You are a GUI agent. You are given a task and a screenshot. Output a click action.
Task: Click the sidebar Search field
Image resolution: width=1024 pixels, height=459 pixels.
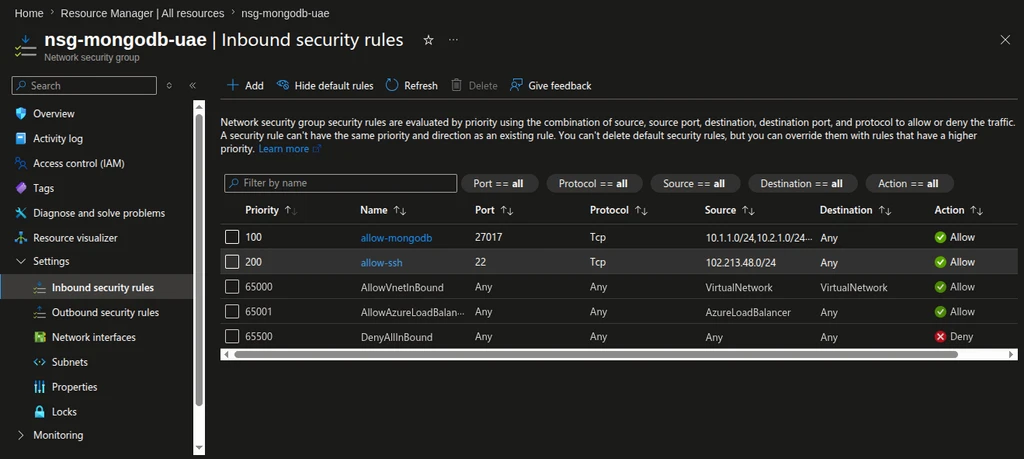[84, 86]
